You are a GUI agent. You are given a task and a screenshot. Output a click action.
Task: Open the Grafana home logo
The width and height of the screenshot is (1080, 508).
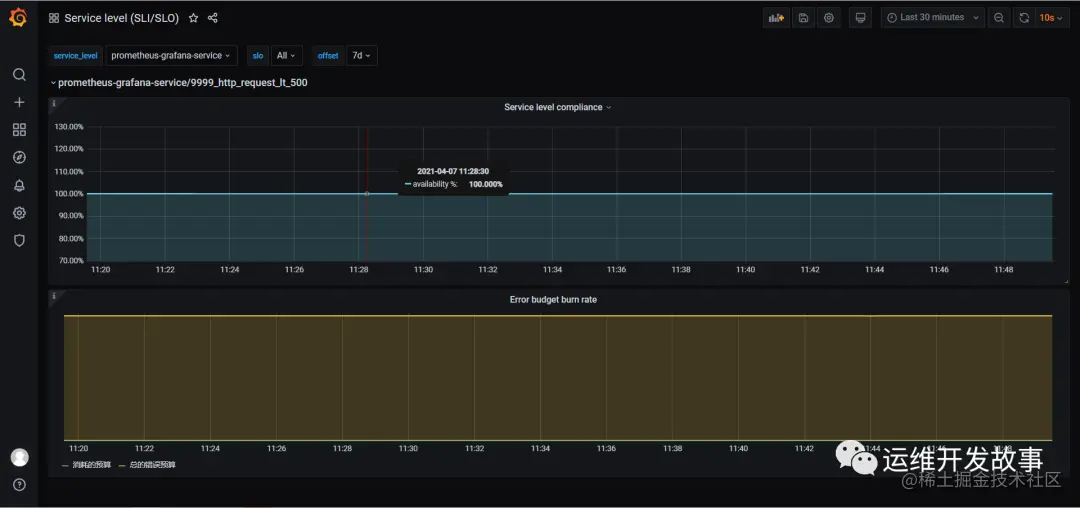click(x=19, y=17)
